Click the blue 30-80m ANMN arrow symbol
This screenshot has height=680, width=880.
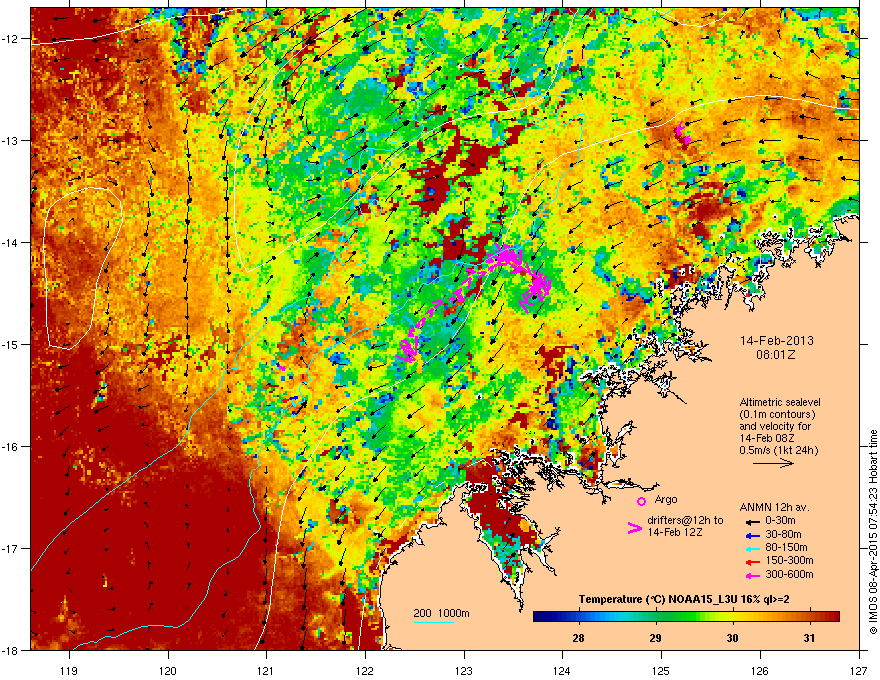(x=752, y=534)
